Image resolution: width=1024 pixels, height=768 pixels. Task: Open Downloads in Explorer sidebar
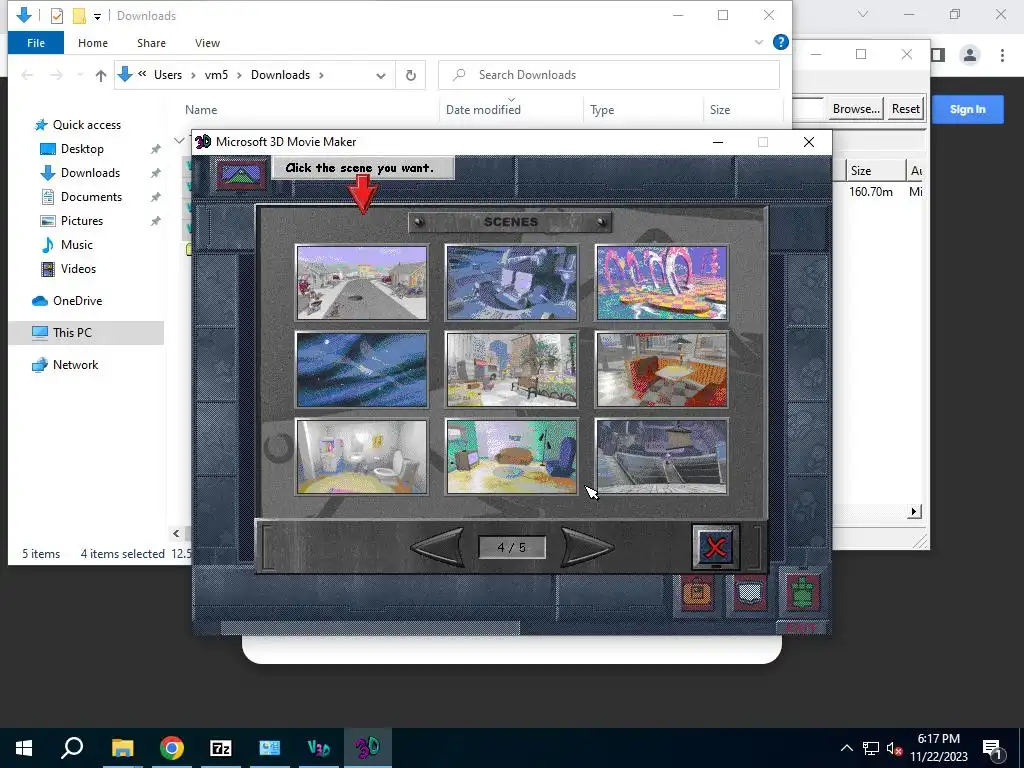point(90,173)
